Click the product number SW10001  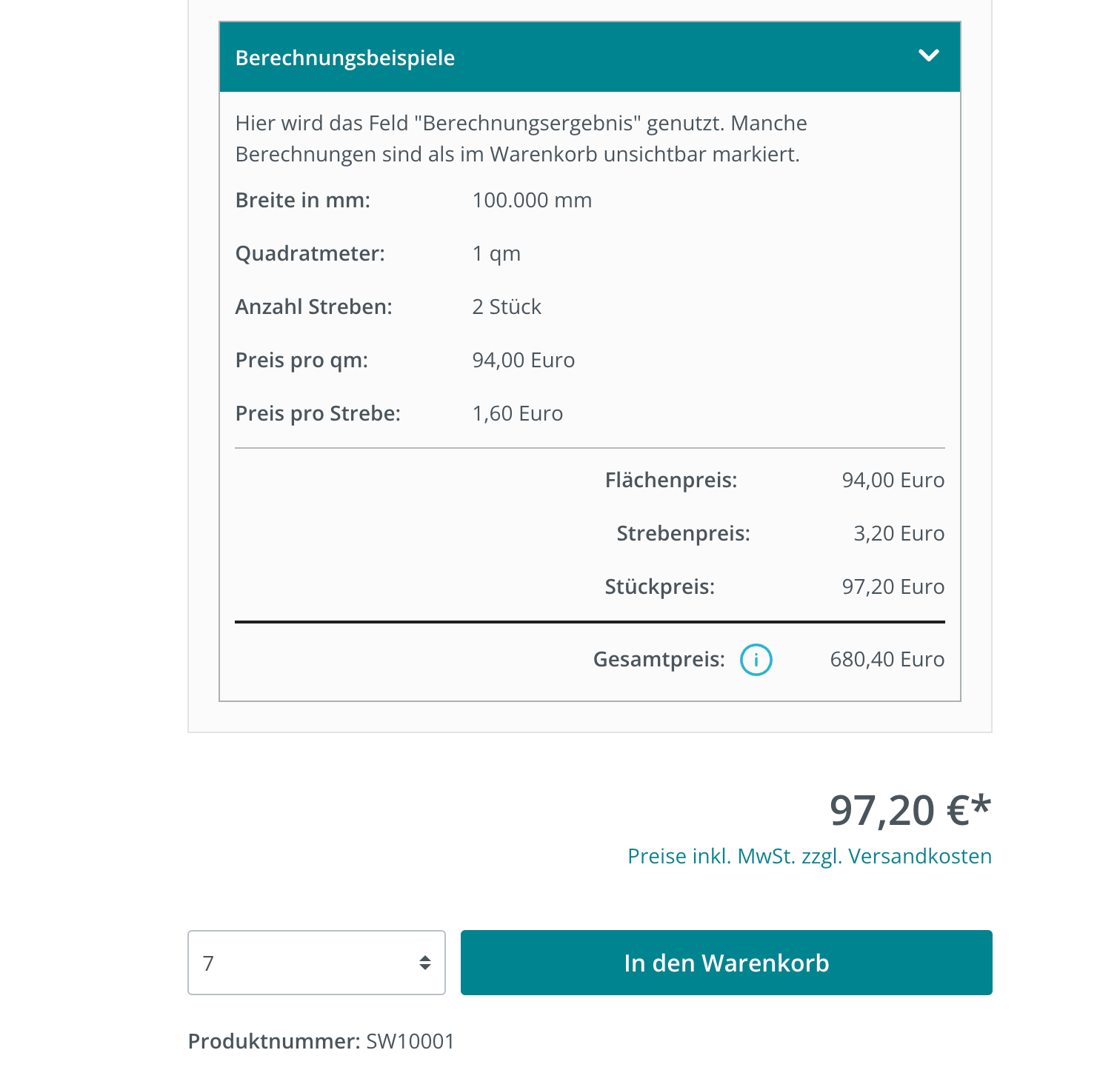(x=410, y=1041)
